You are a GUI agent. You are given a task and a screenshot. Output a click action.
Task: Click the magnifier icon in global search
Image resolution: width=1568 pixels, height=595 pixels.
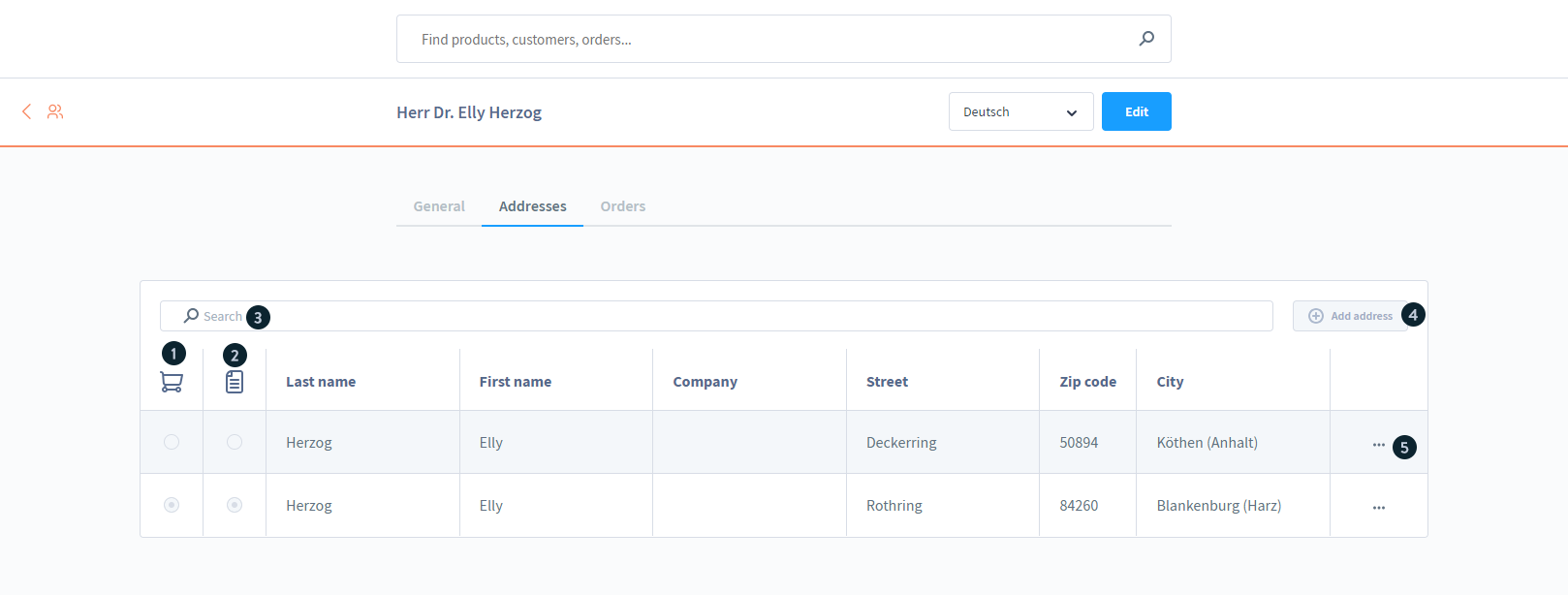point(1146,39)
